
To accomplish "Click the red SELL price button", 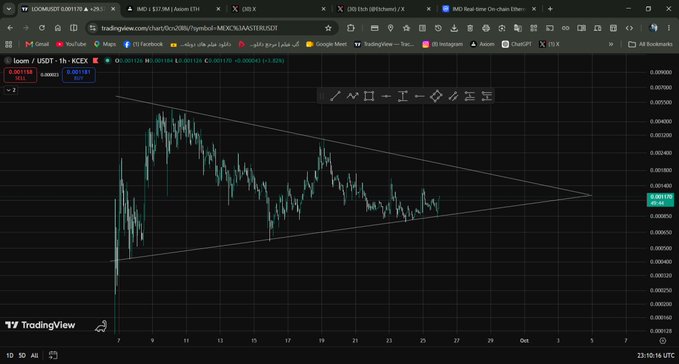I will pos(20,75).
